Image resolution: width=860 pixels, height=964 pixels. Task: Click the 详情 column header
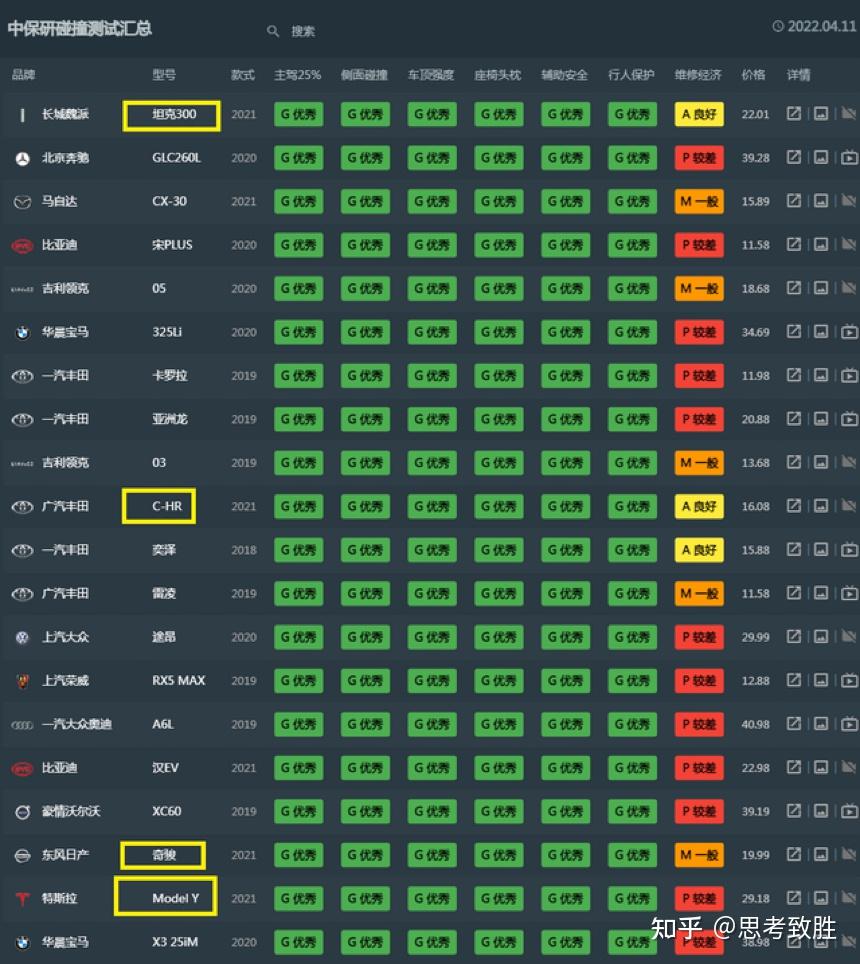pyautogui.click(x=799, y=75)
